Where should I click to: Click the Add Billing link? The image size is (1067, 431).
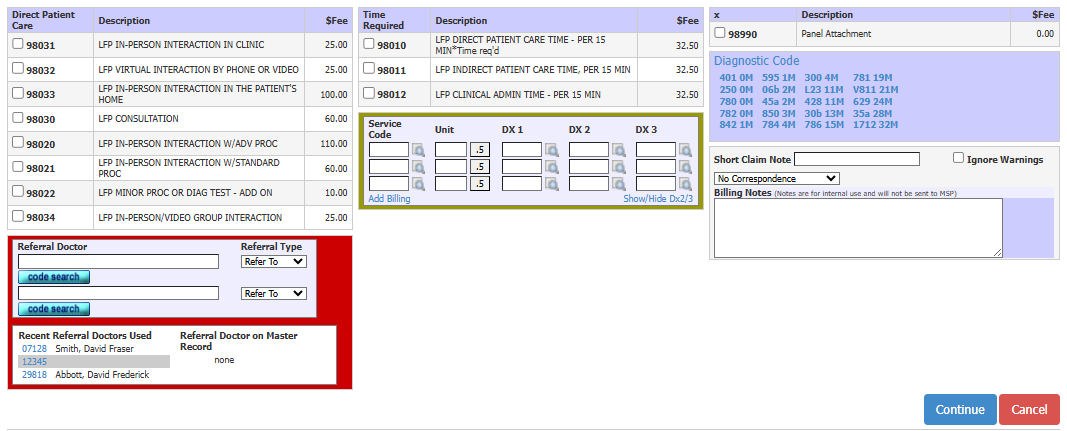pos(389,199)
